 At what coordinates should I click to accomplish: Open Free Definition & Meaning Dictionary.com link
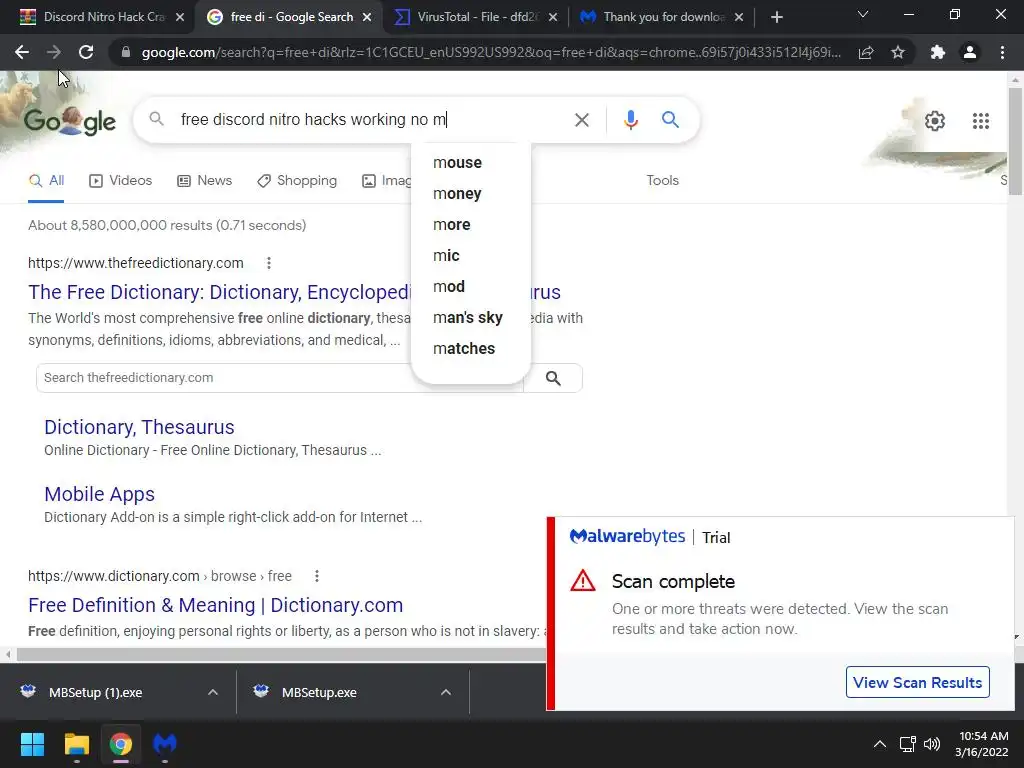tap(216, 605)
